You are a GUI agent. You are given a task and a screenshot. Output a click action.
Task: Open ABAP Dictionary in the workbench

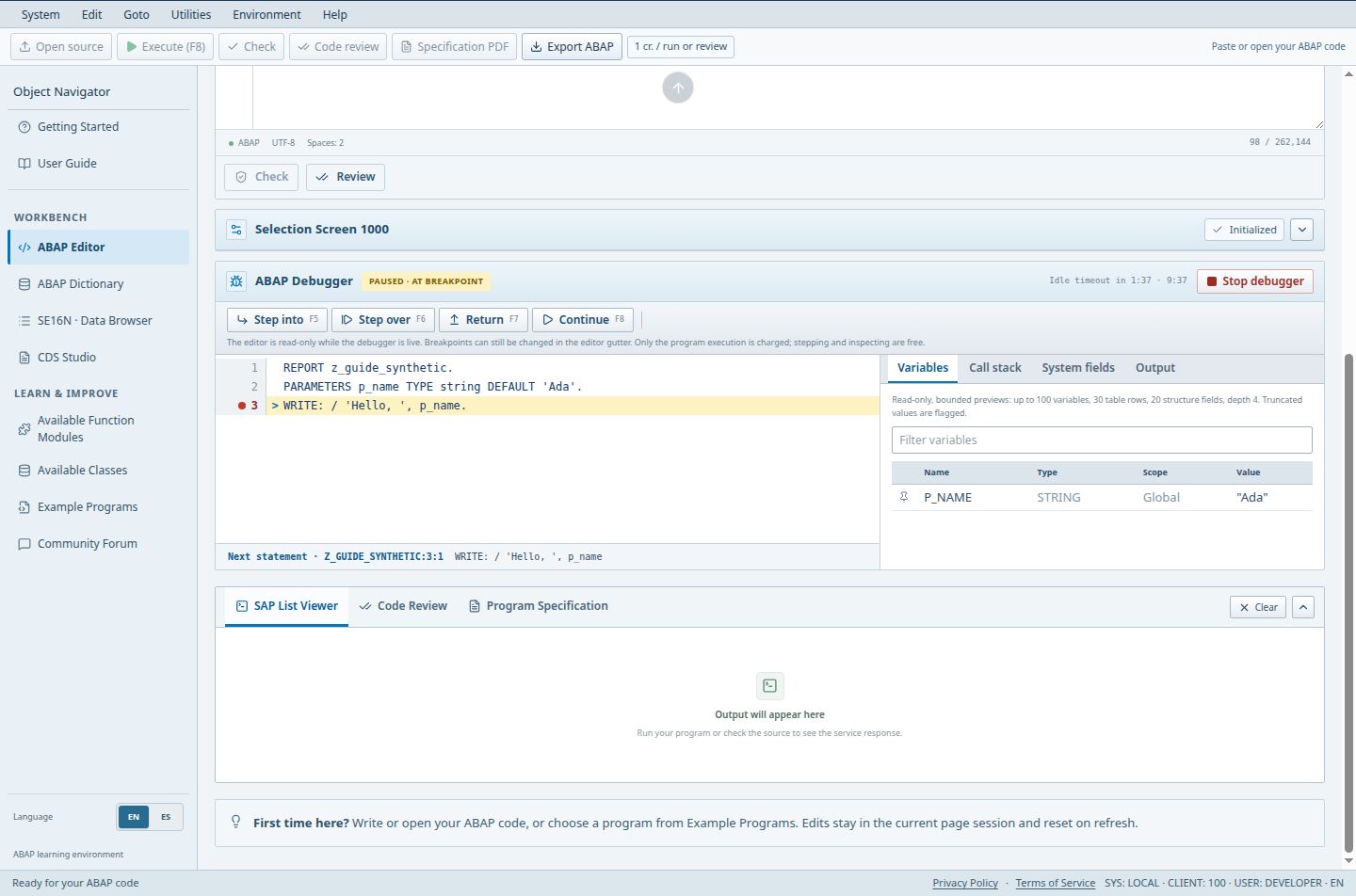(99, 284)
